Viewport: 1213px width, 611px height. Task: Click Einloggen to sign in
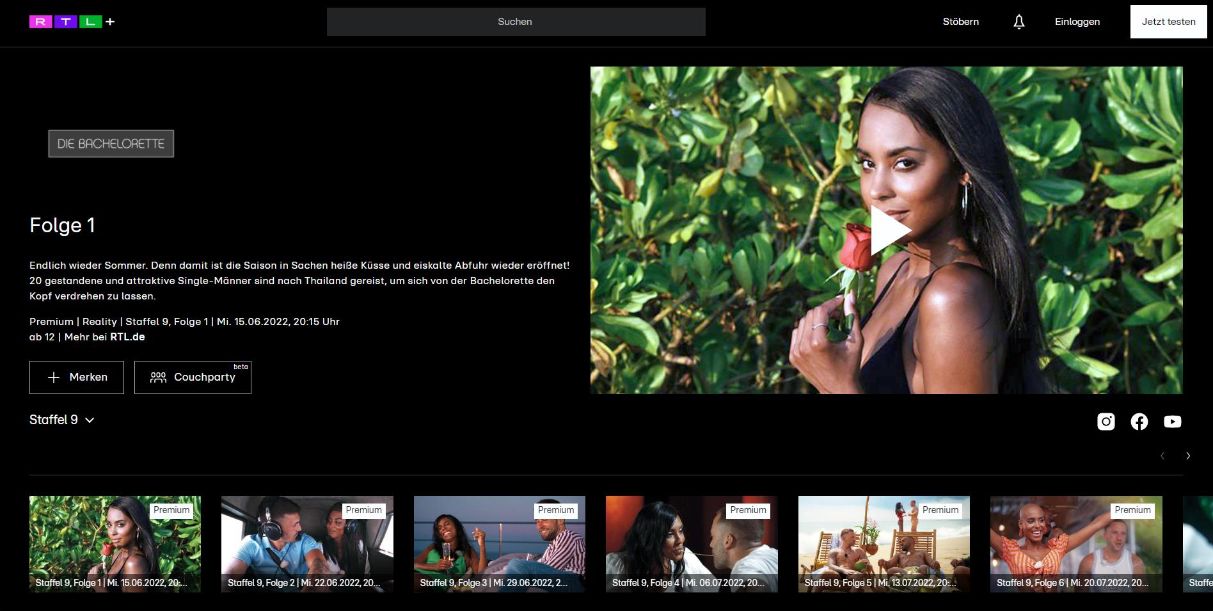pos(1077,22)
